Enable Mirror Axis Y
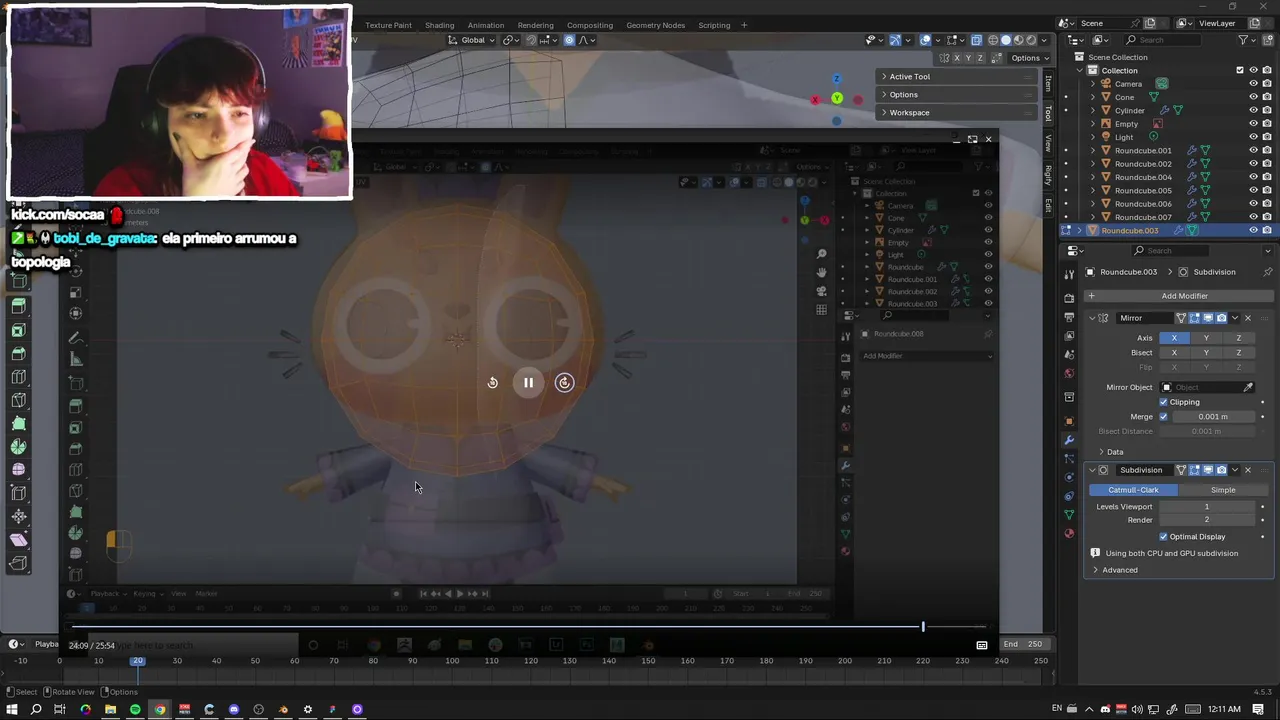The image size is (1280, 720). point(1206,338)
